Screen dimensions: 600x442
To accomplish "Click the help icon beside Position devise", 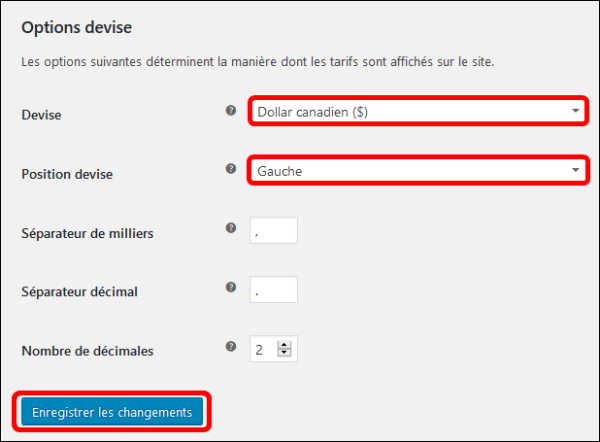I will pos(231,169).
